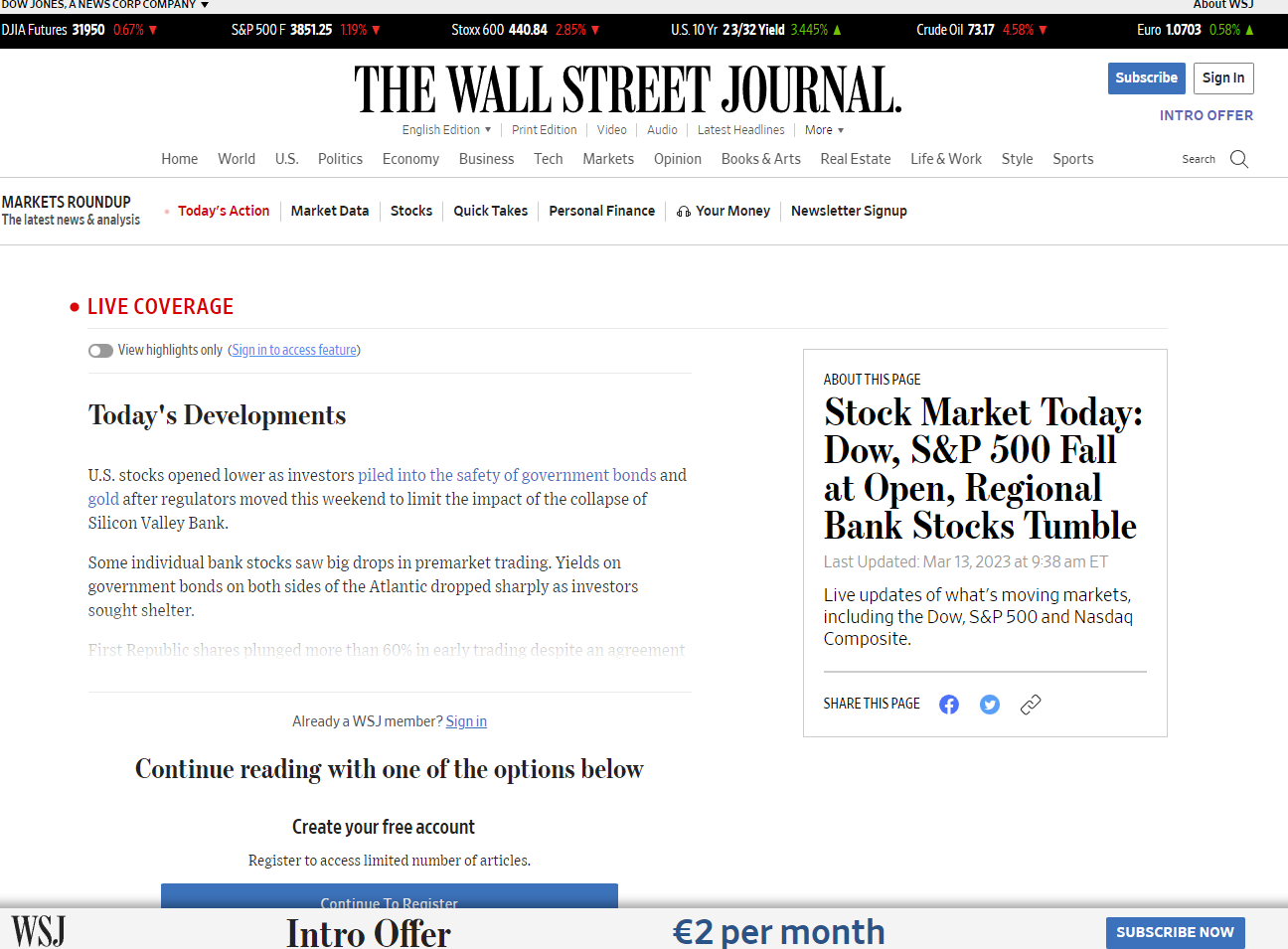This screenshot has width=1288, height=949.
Task: Open the Intro Offer link
Action: coord(1207,115)
